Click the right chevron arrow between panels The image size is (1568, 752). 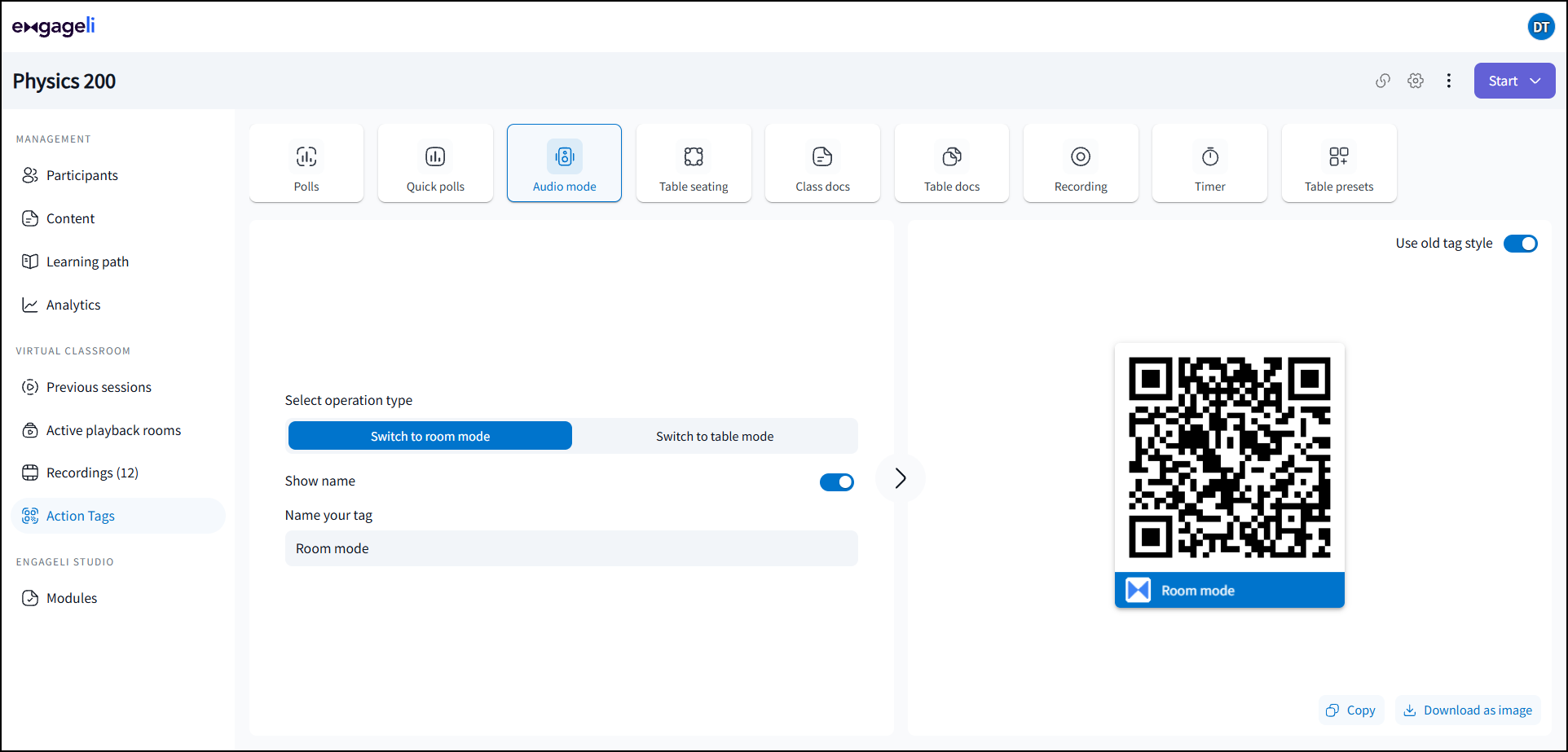pos(901,478)
